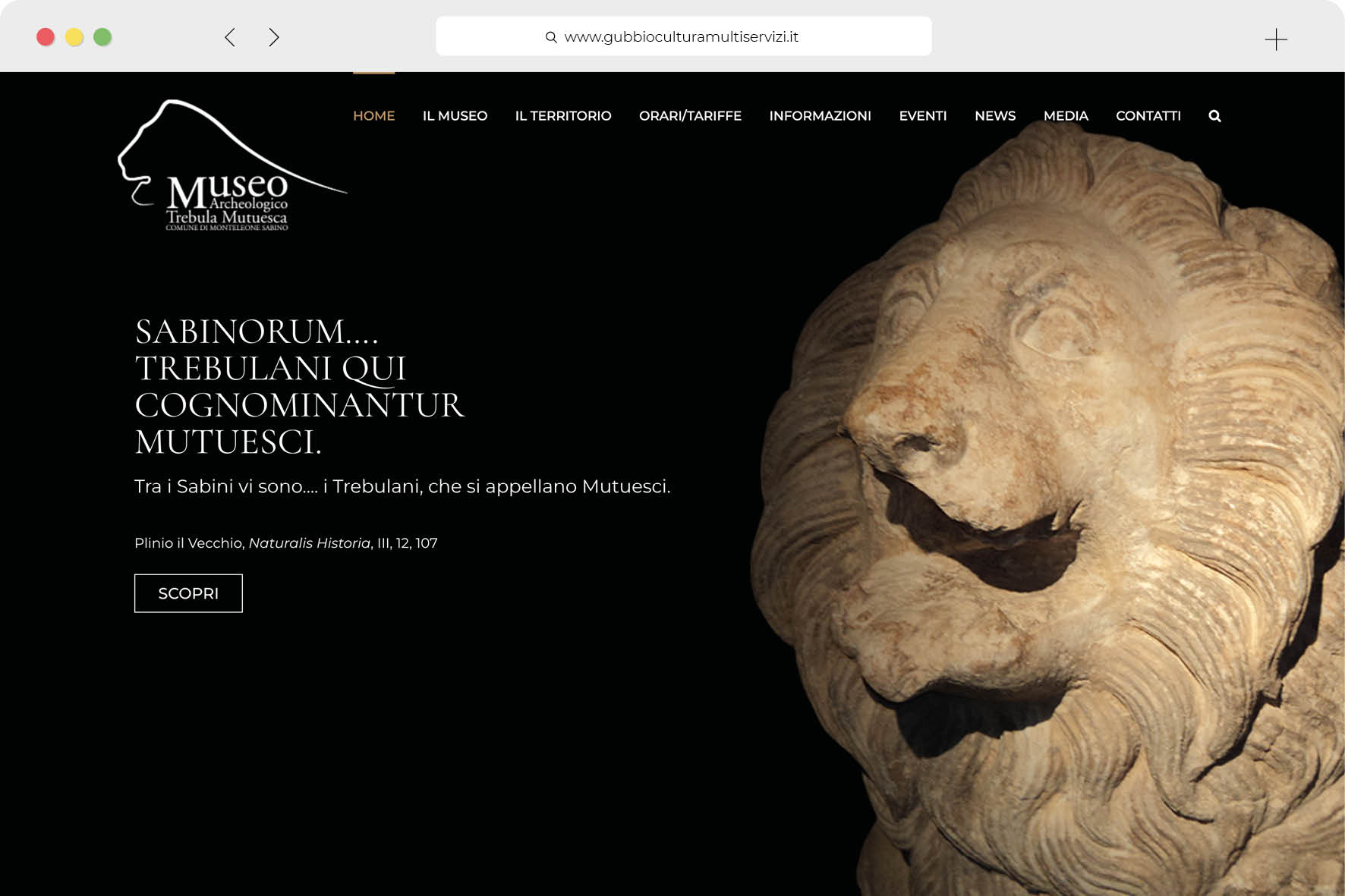Image resolution: width=1345 pixels, height=896 pixels.
Task: Open the MEDIA menu item
Action: [x=1066, y=116]
